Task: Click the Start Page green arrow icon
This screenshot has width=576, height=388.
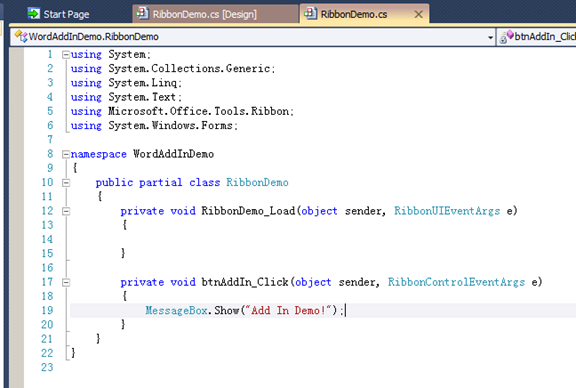Action: click(x=33, y=14)
